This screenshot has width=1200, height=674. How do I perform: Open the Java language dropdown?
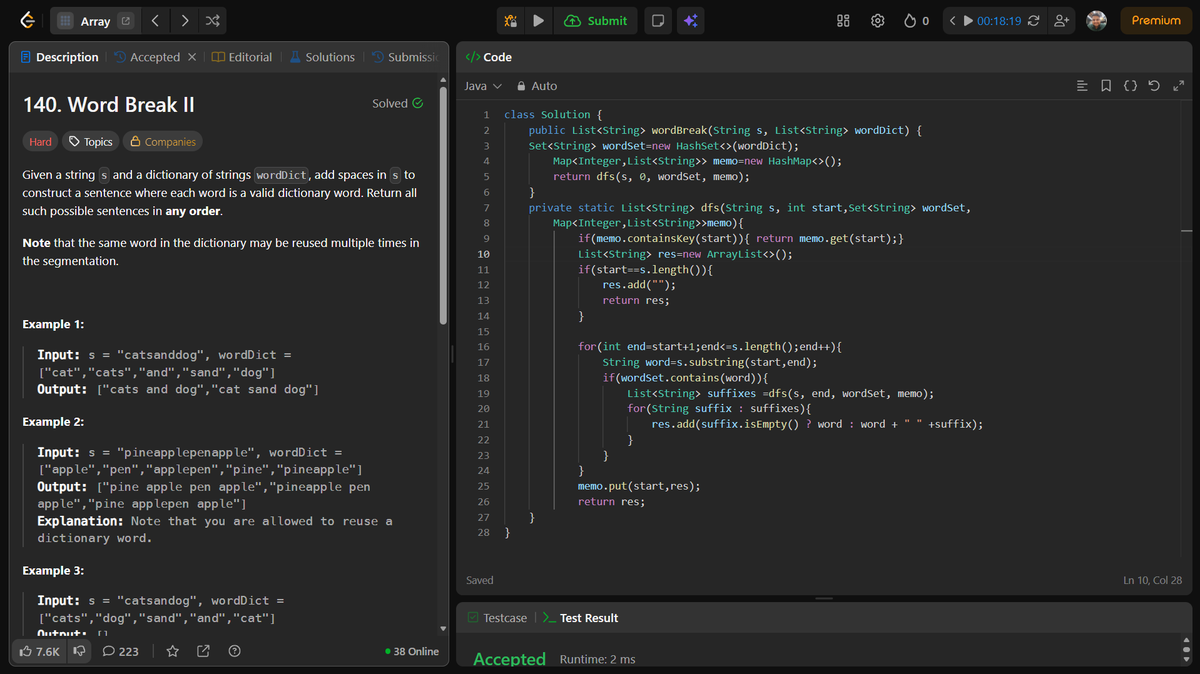point(483,86)
